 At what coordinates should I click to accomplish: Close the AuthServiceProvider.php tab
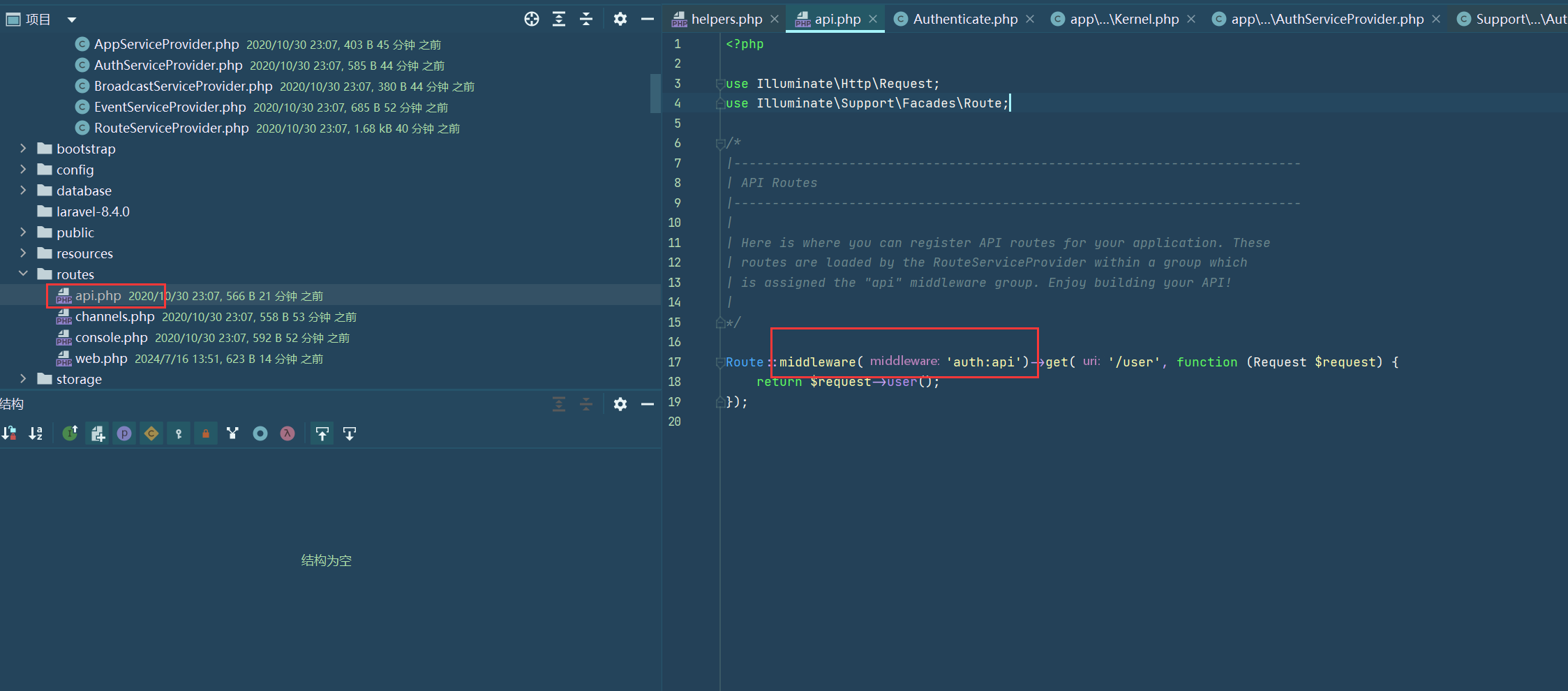pos(1436,20)
